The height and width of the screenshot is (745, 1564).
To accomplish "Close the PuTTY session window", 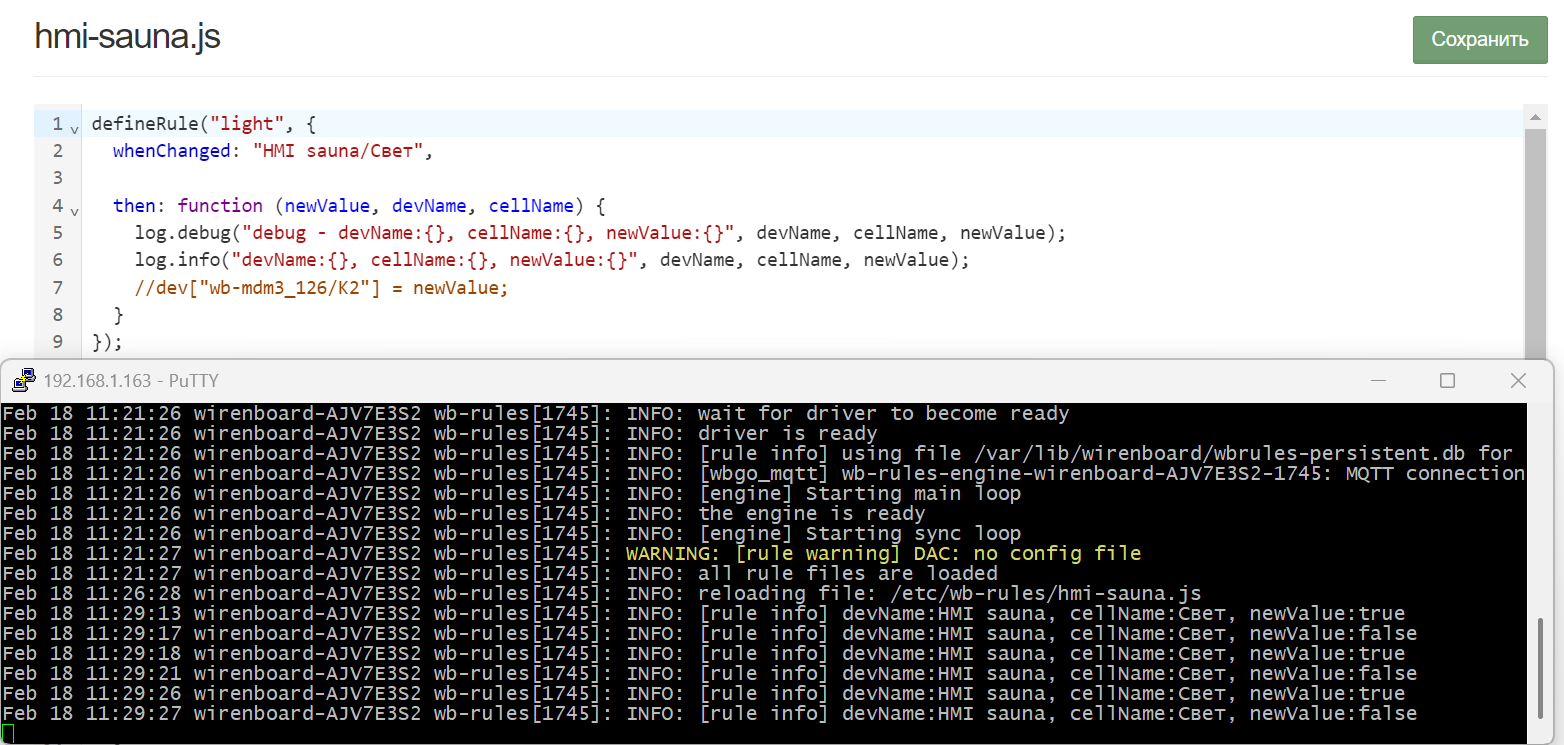I will tap(1518, 380).
